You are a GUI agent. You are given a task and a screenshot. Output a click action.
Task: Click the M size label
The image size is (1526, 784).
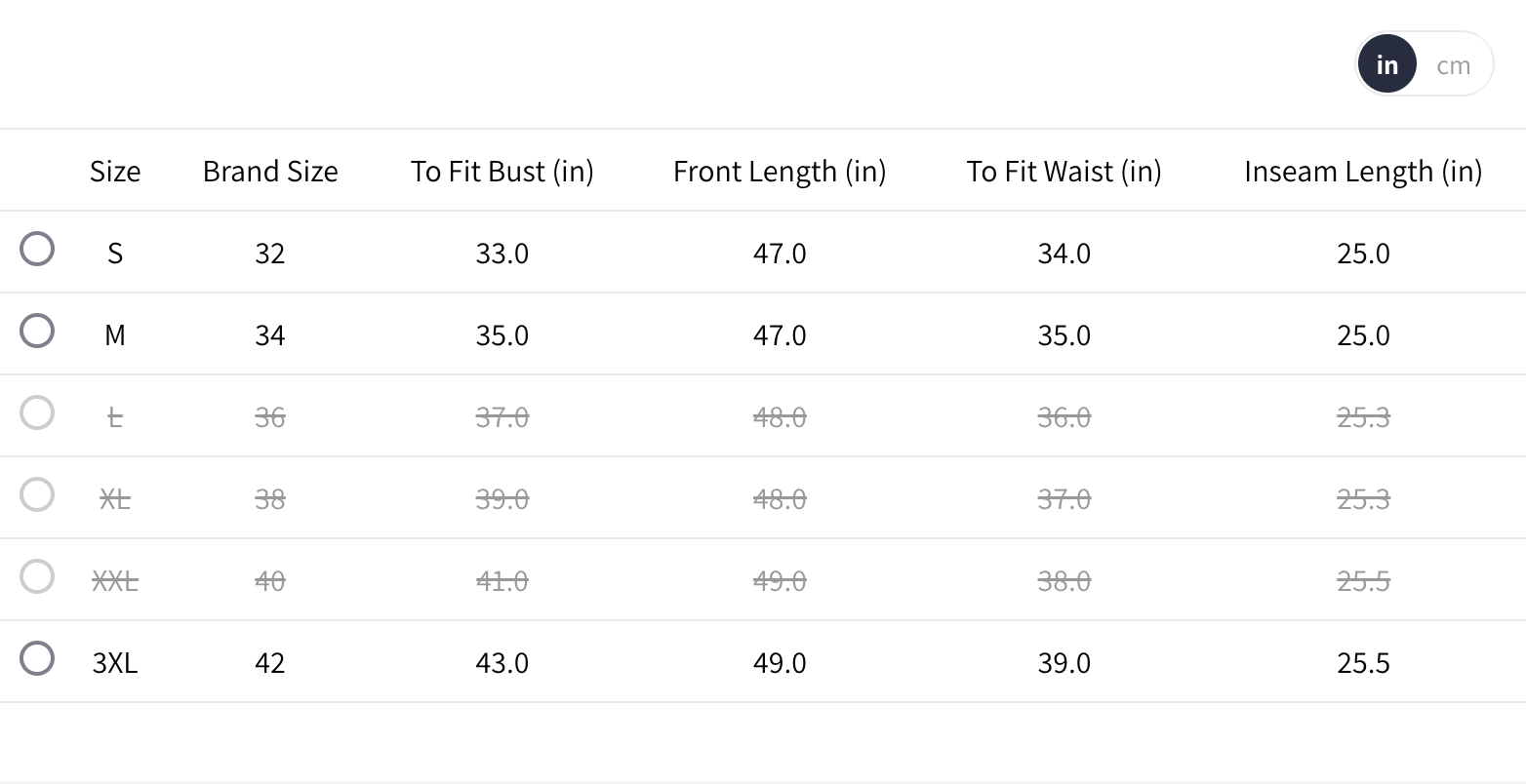click(x=115, y=335)
